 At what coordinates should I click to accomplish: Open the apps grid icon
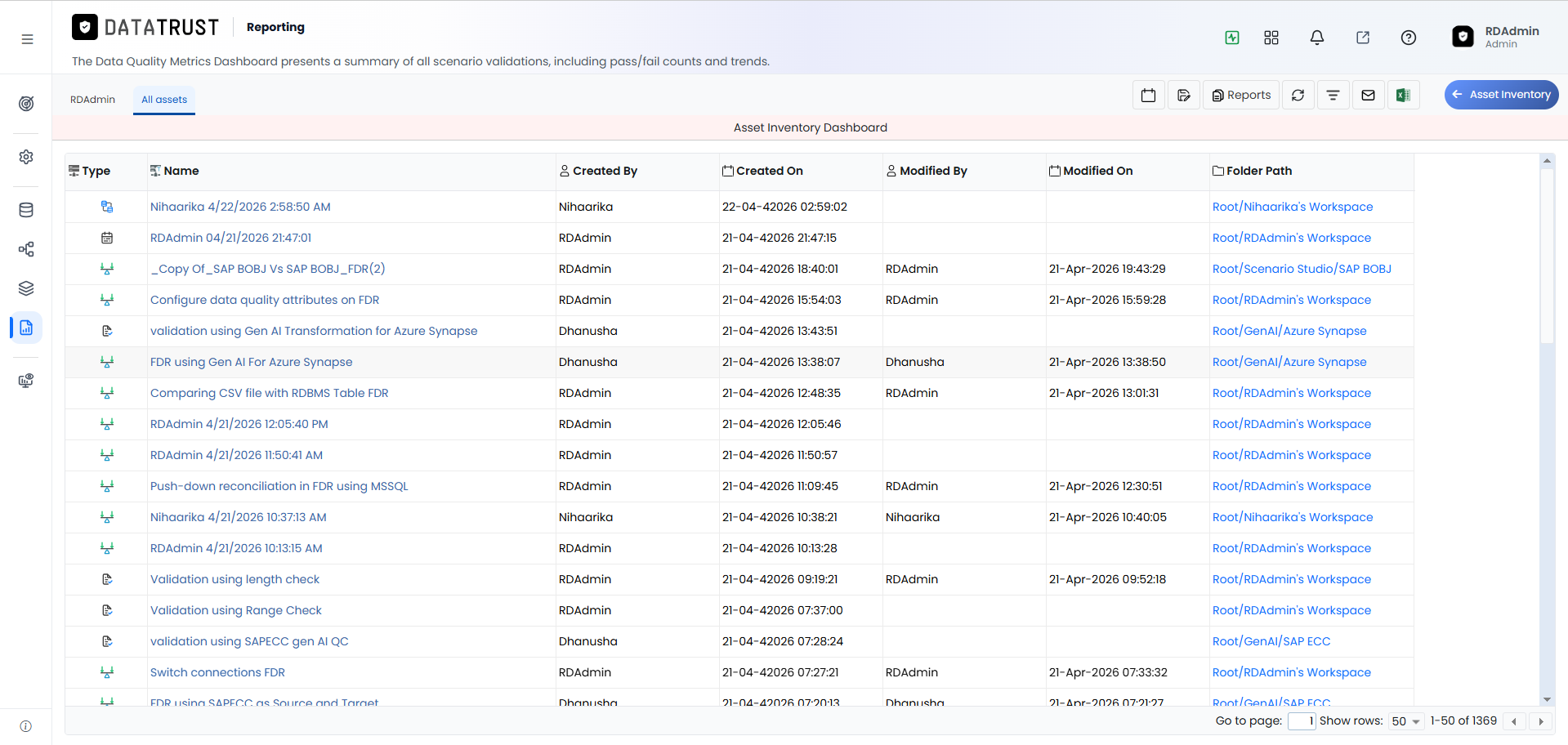point(1271,38)
